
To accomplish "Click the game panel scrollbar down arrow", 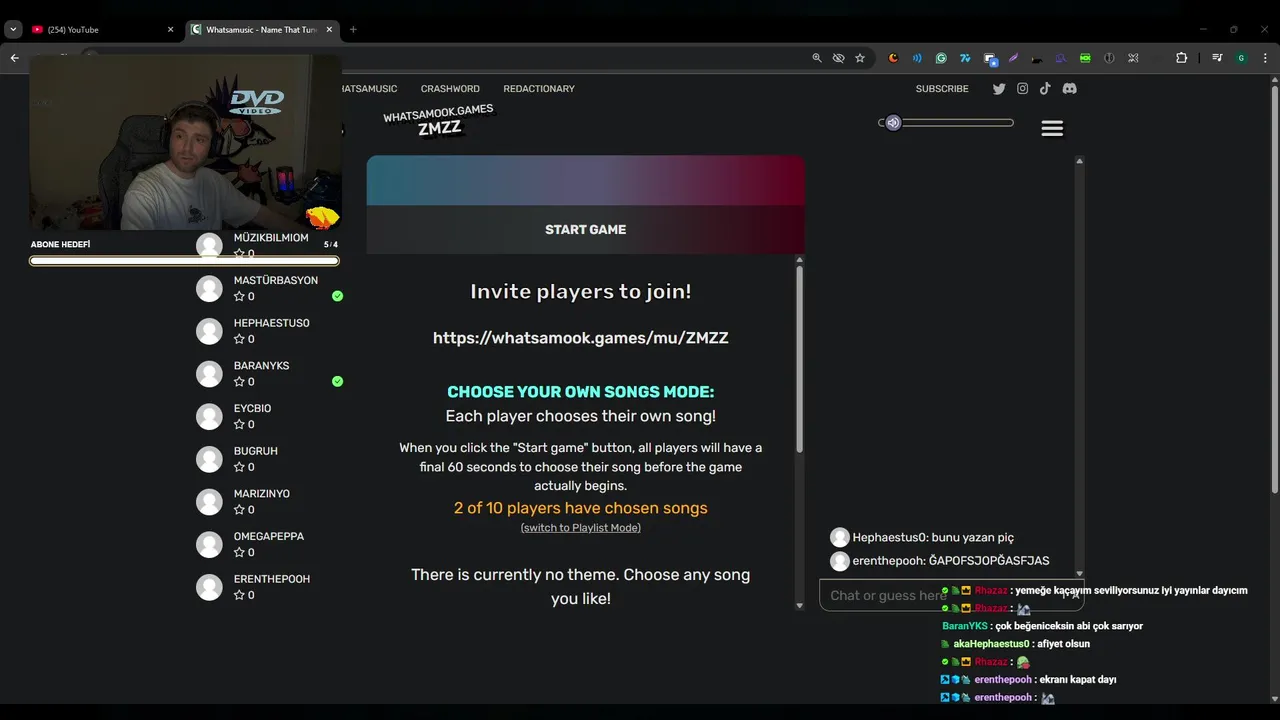I will [x=799, y=605].
